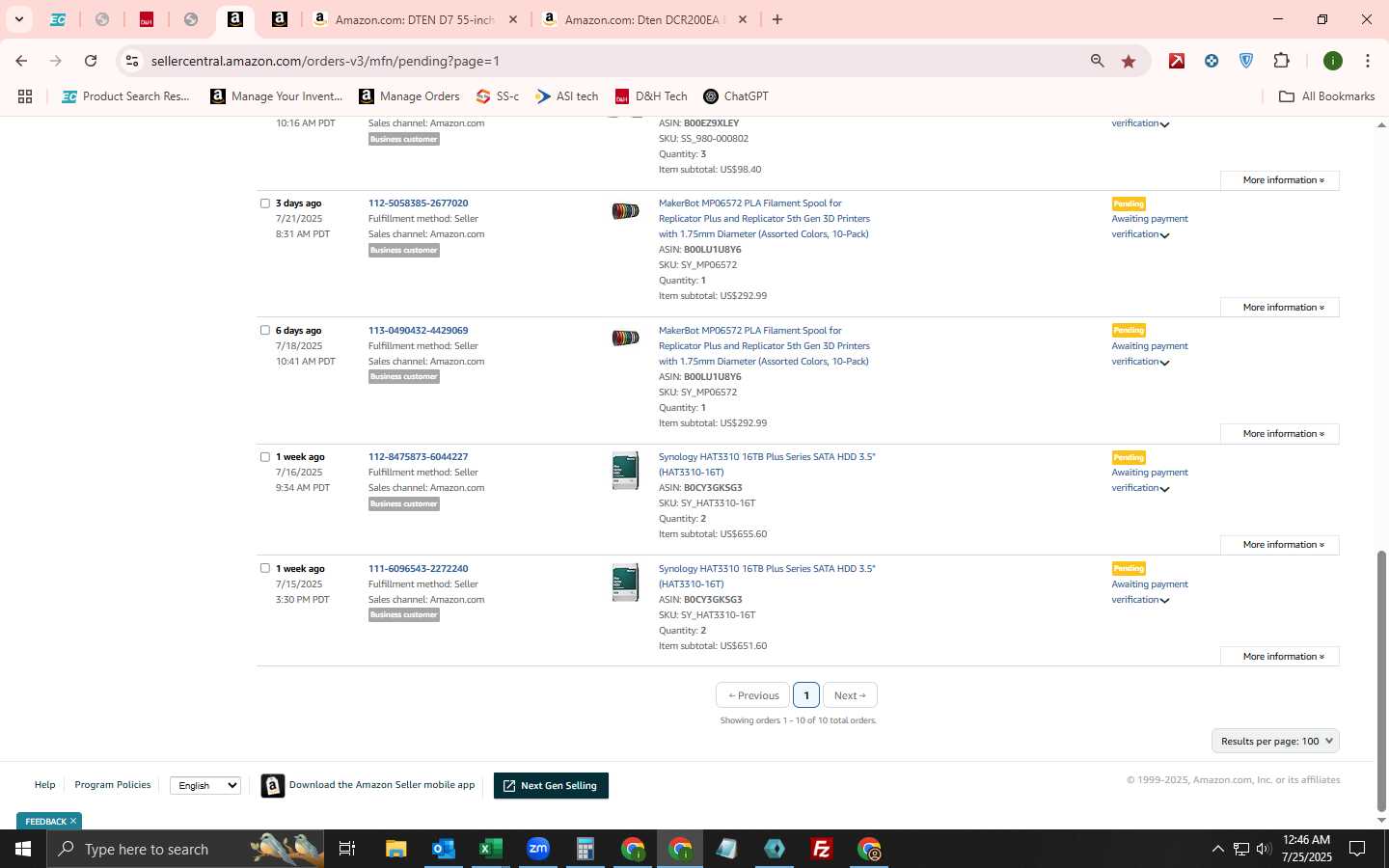Go back to the previous page
Image resolution: width=1389 pixels, height=868 pixels.
pyautogui.click(x=21, y=61)
